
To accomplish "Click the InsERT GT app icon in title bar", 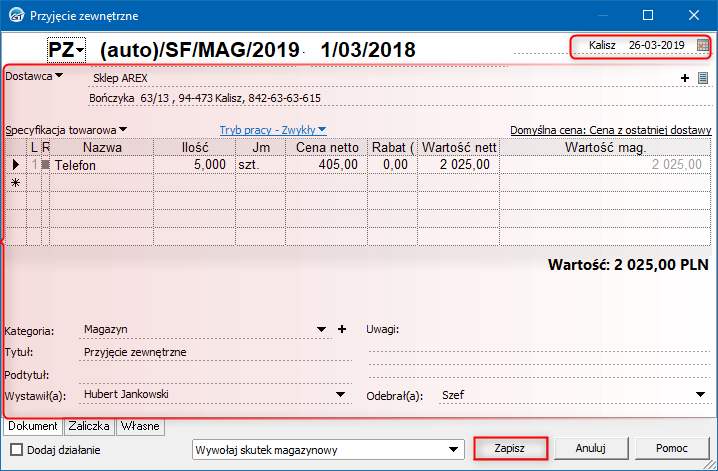I will [x=16, y=15].
